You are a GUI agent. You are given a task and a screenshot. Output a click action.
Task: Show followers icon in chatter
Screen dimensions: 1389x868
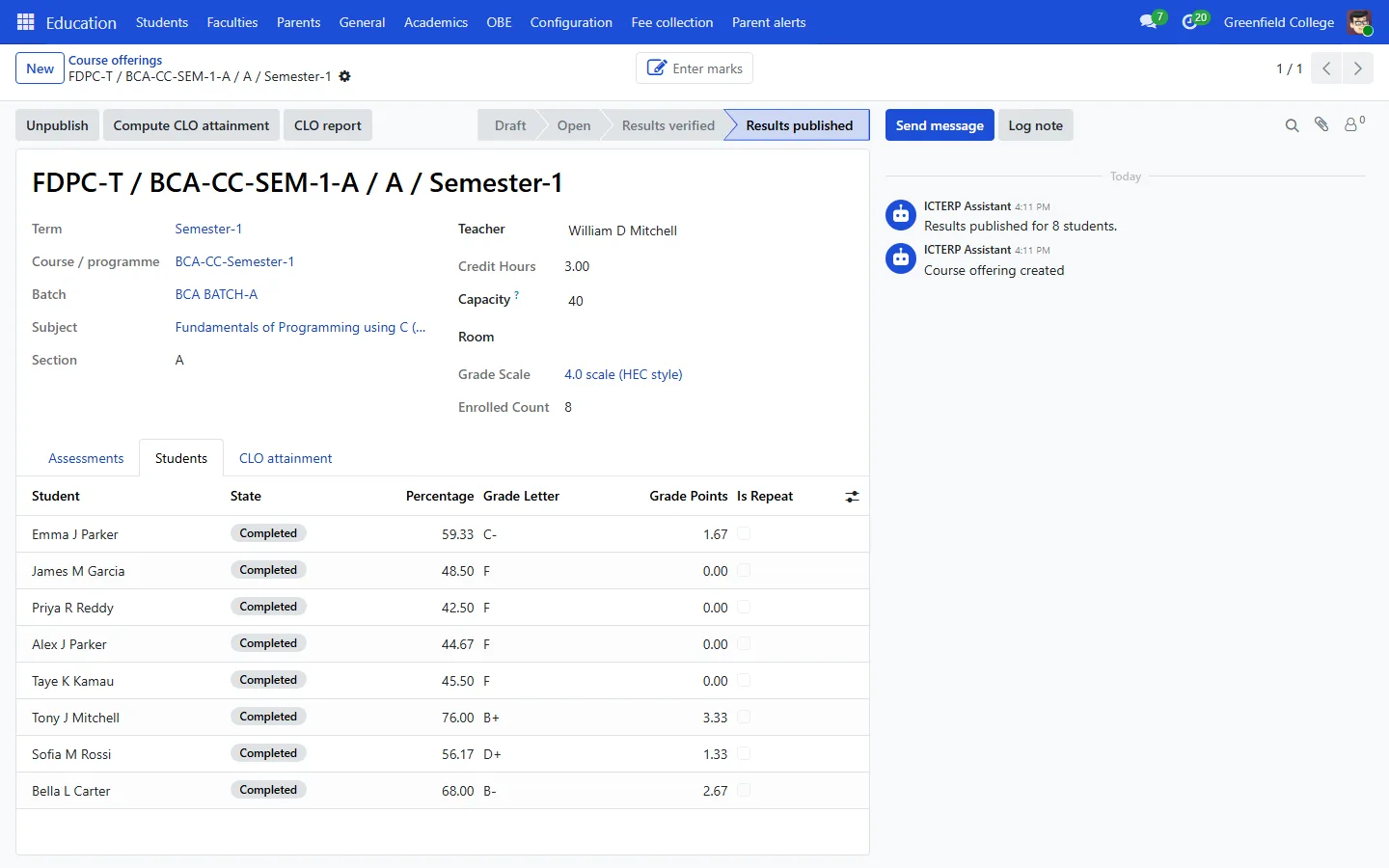(1354, 124)
